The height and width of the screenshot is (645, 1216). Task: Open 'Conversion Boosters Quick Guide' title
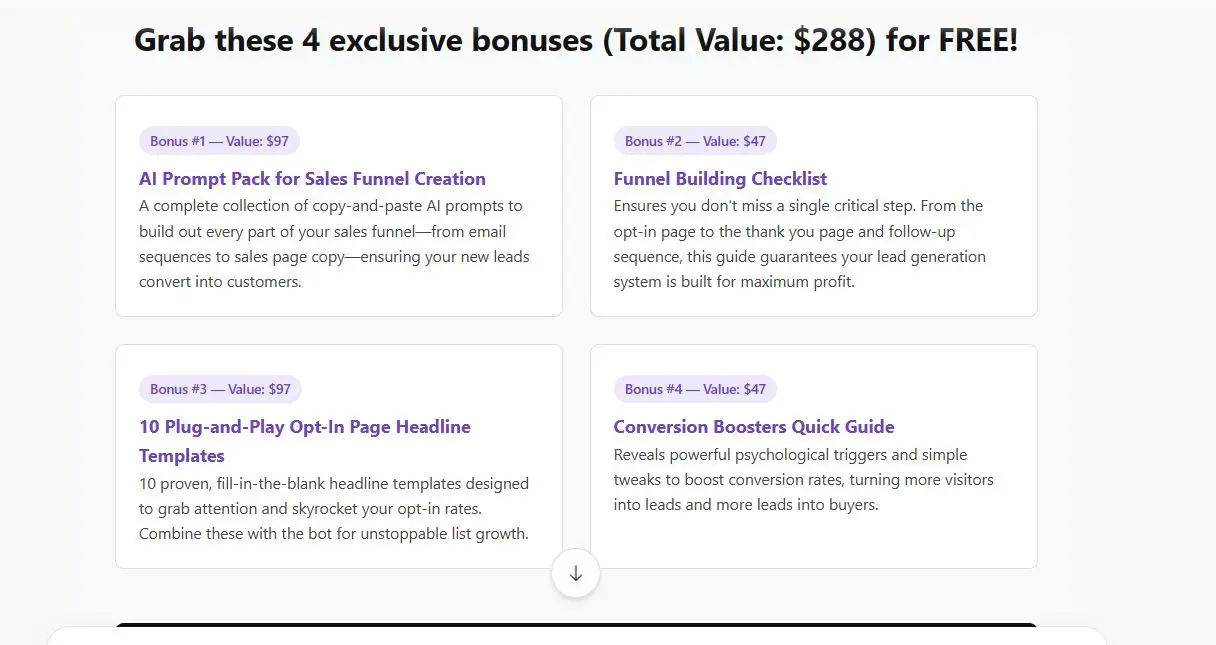(753, 427)
